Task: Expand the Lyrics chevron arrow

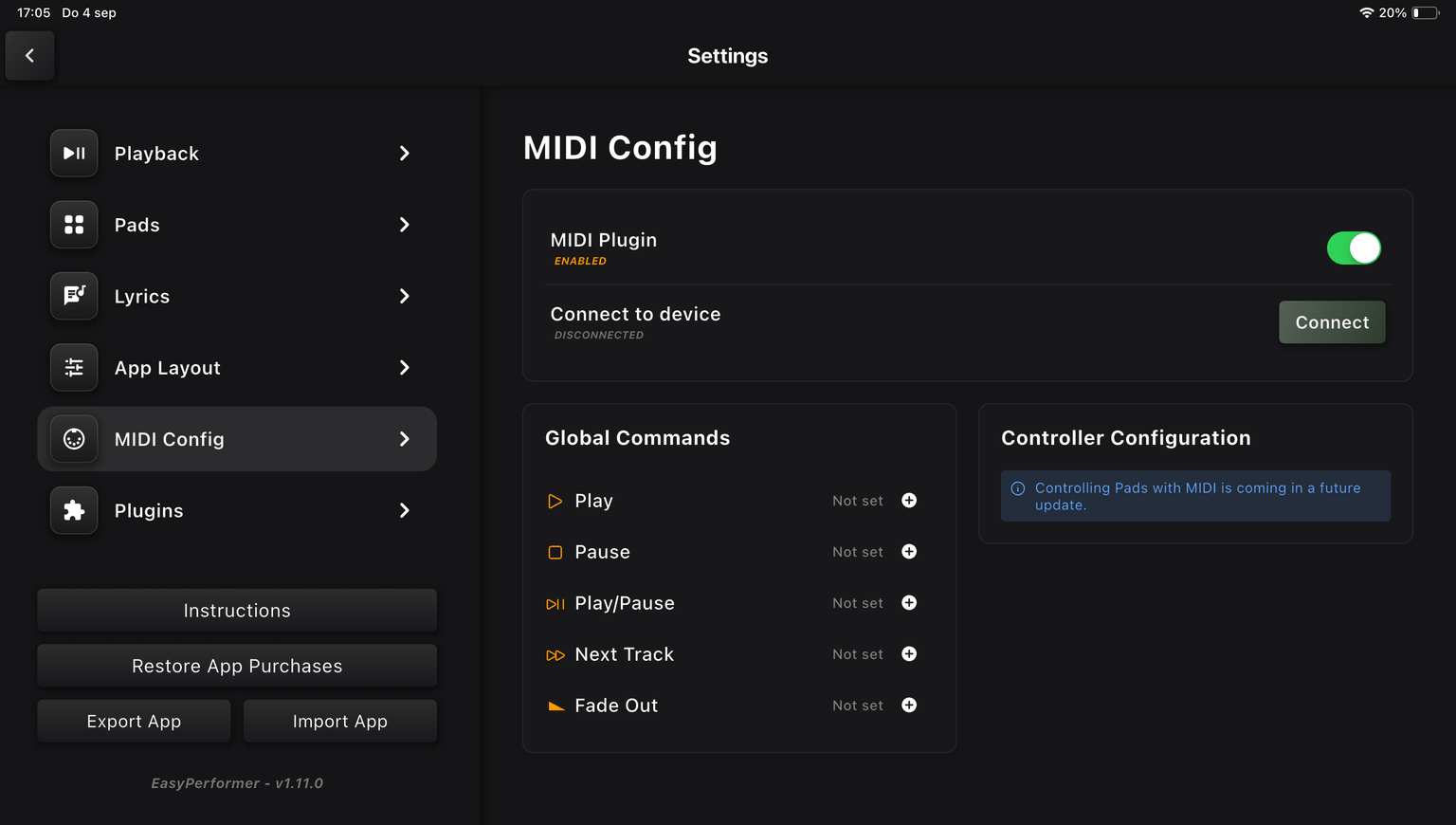Action: pos(405,296)
